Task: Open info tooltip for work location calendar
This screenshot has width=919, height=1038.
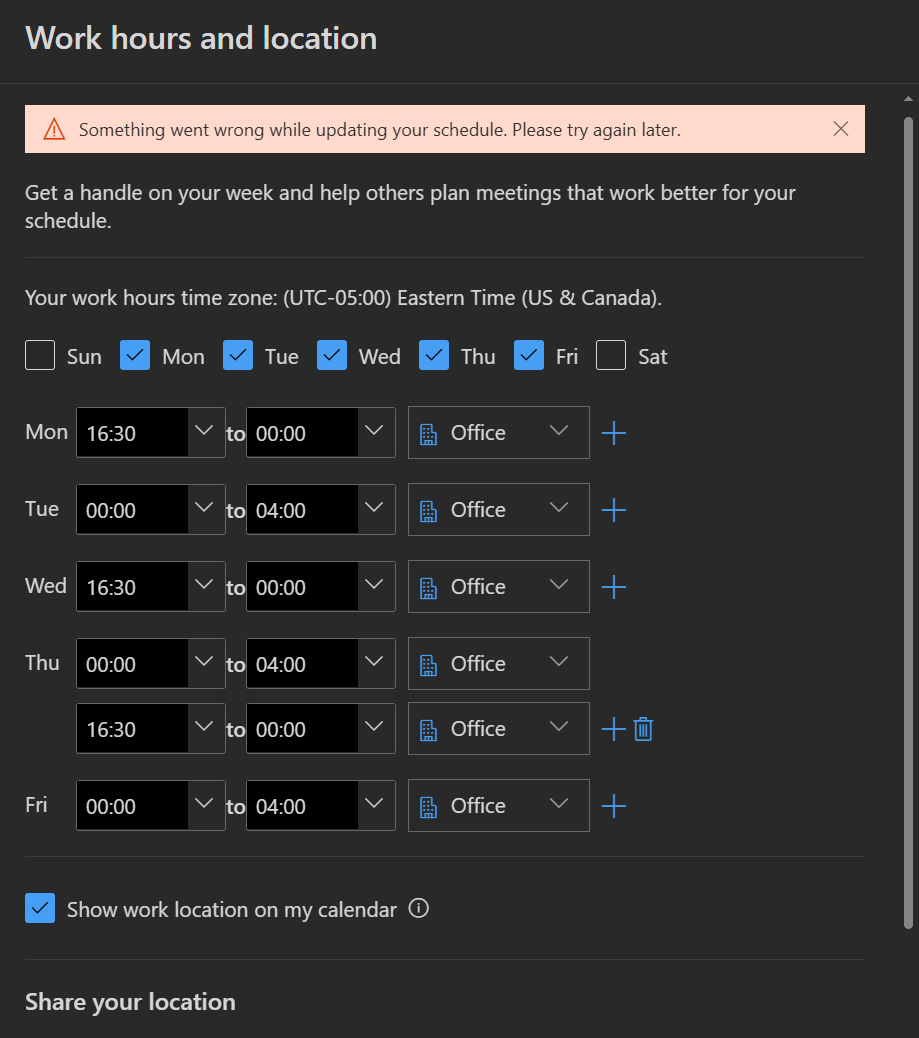Action: click(x=418, y=908)
